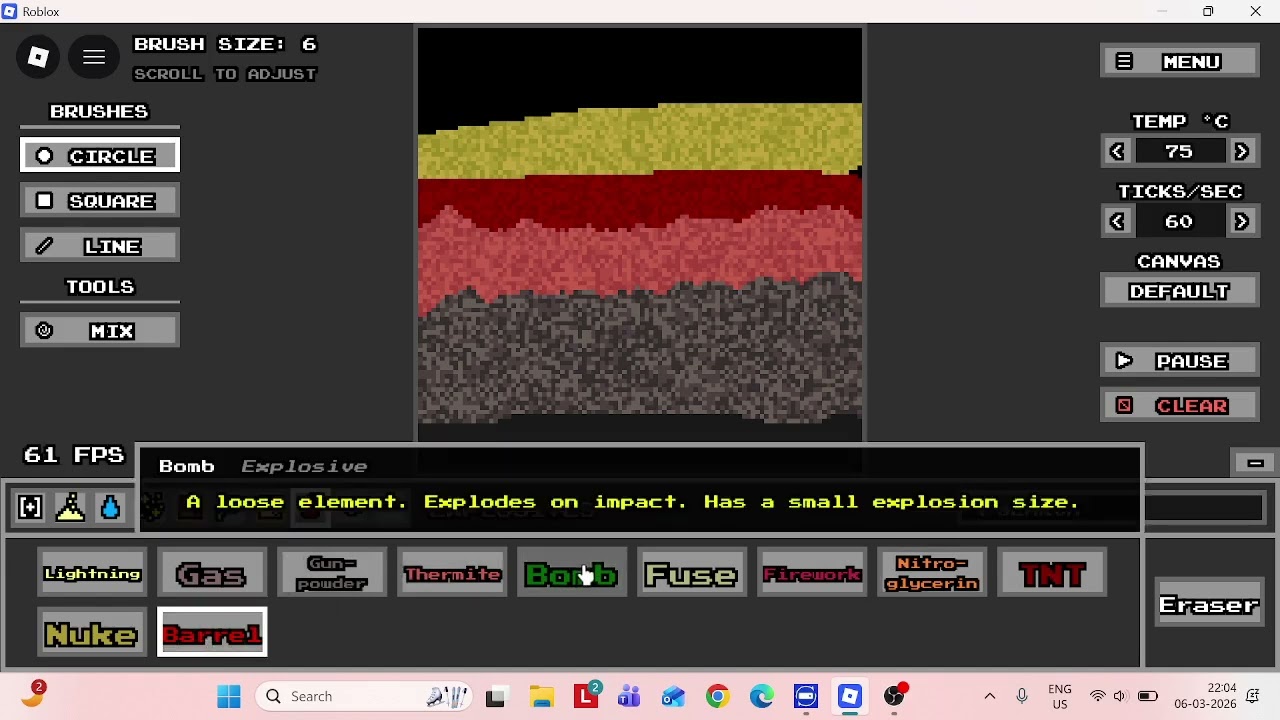Select the Circle brush

click(100, 156)
